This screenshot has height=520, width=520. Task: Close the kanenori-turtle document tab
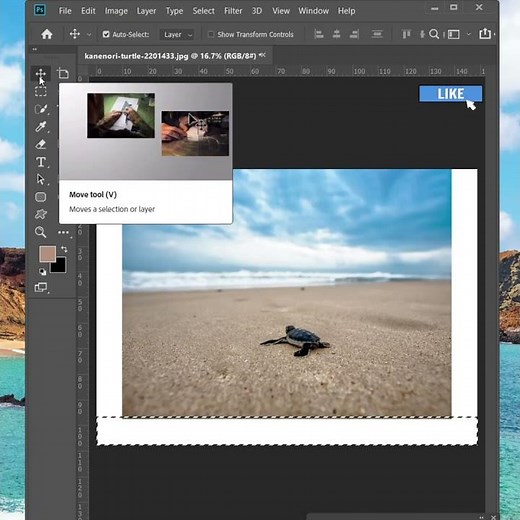(x=262, y=55)
